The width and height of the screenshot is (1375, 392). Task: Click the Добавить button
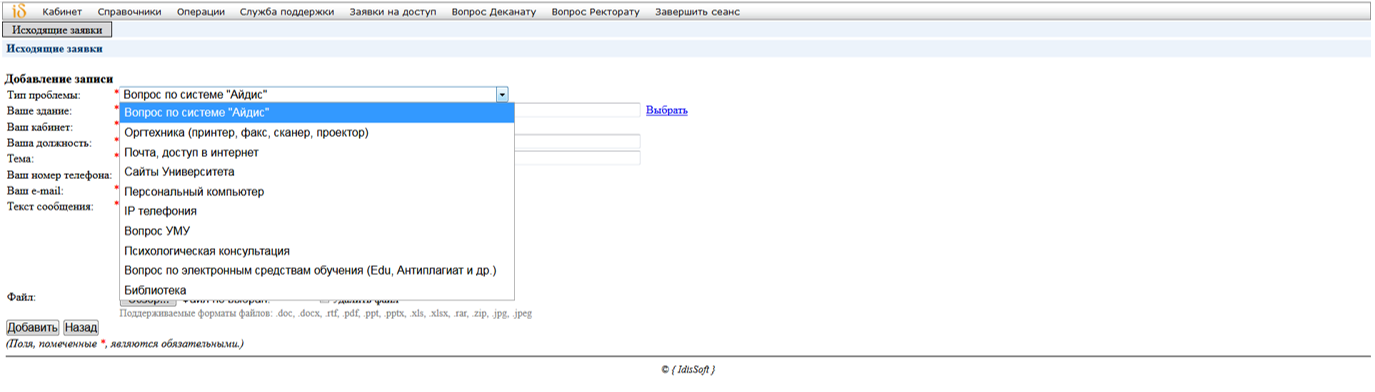[33, 327]
